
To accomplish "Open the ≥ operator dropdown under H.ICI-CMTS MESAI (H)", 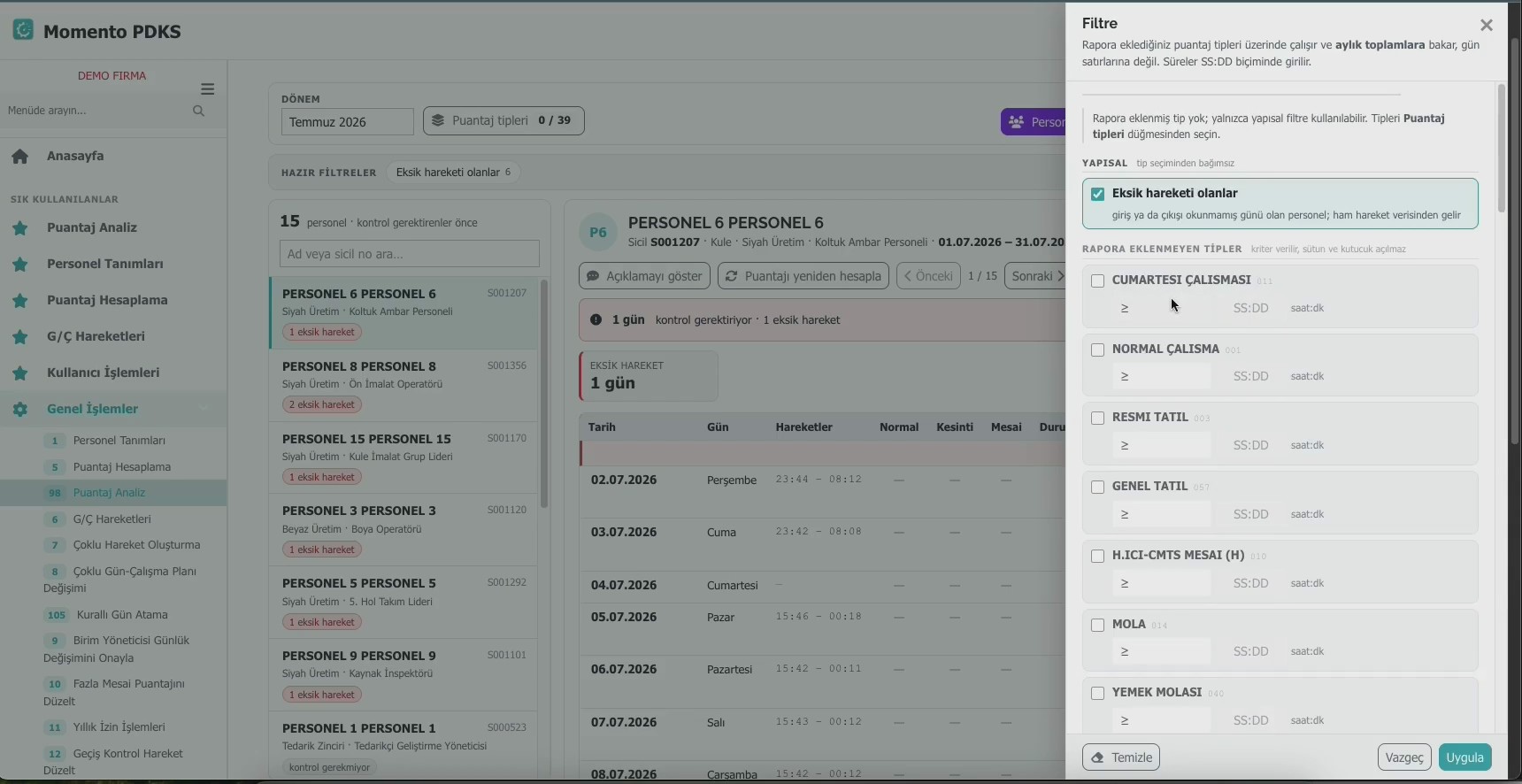I will [x=1161, y=583].
